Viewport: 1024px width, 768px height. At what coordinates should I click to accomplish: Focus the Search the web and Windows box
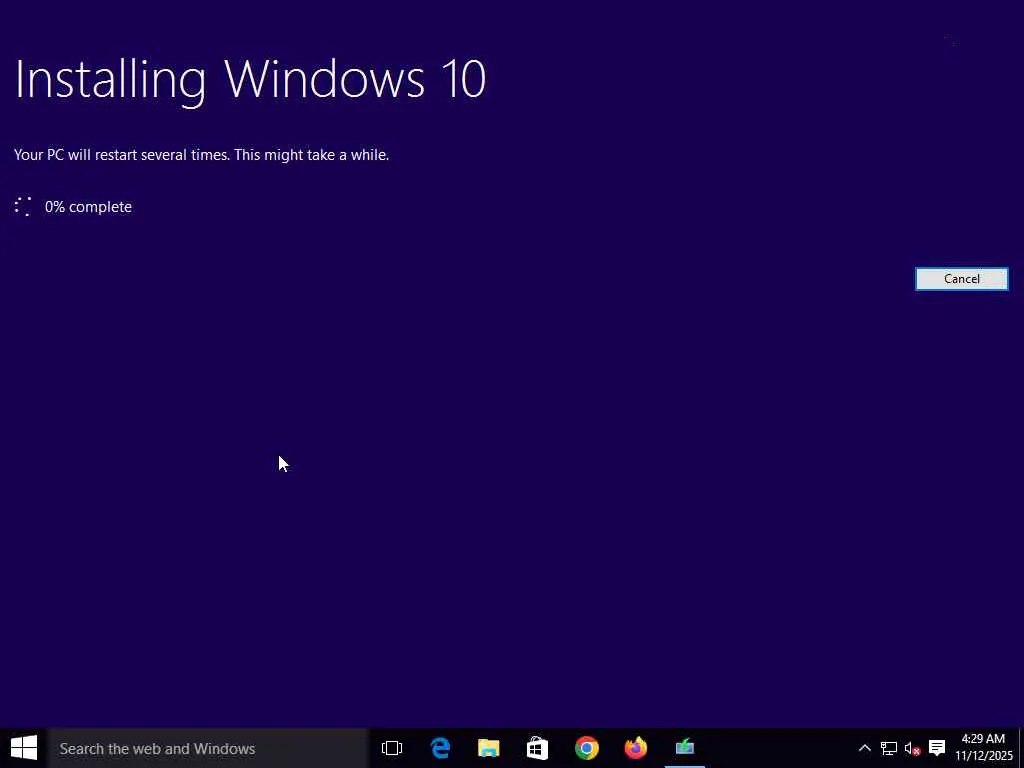tap(208, 748)
